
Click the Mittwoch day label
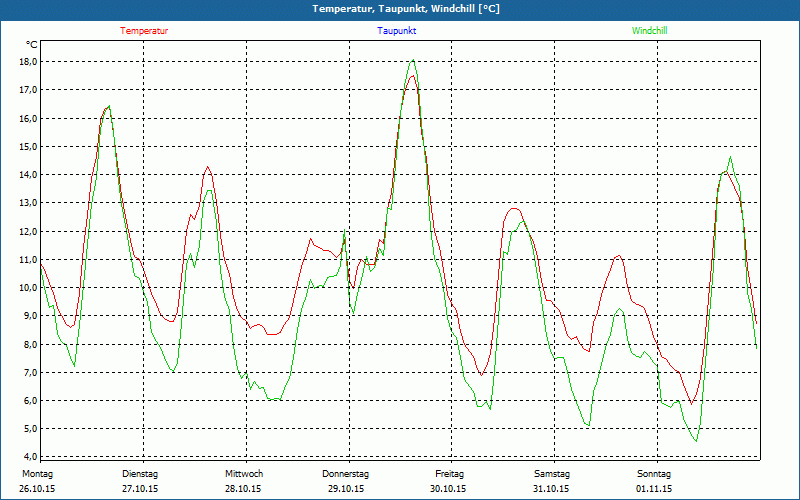(244, 474)
